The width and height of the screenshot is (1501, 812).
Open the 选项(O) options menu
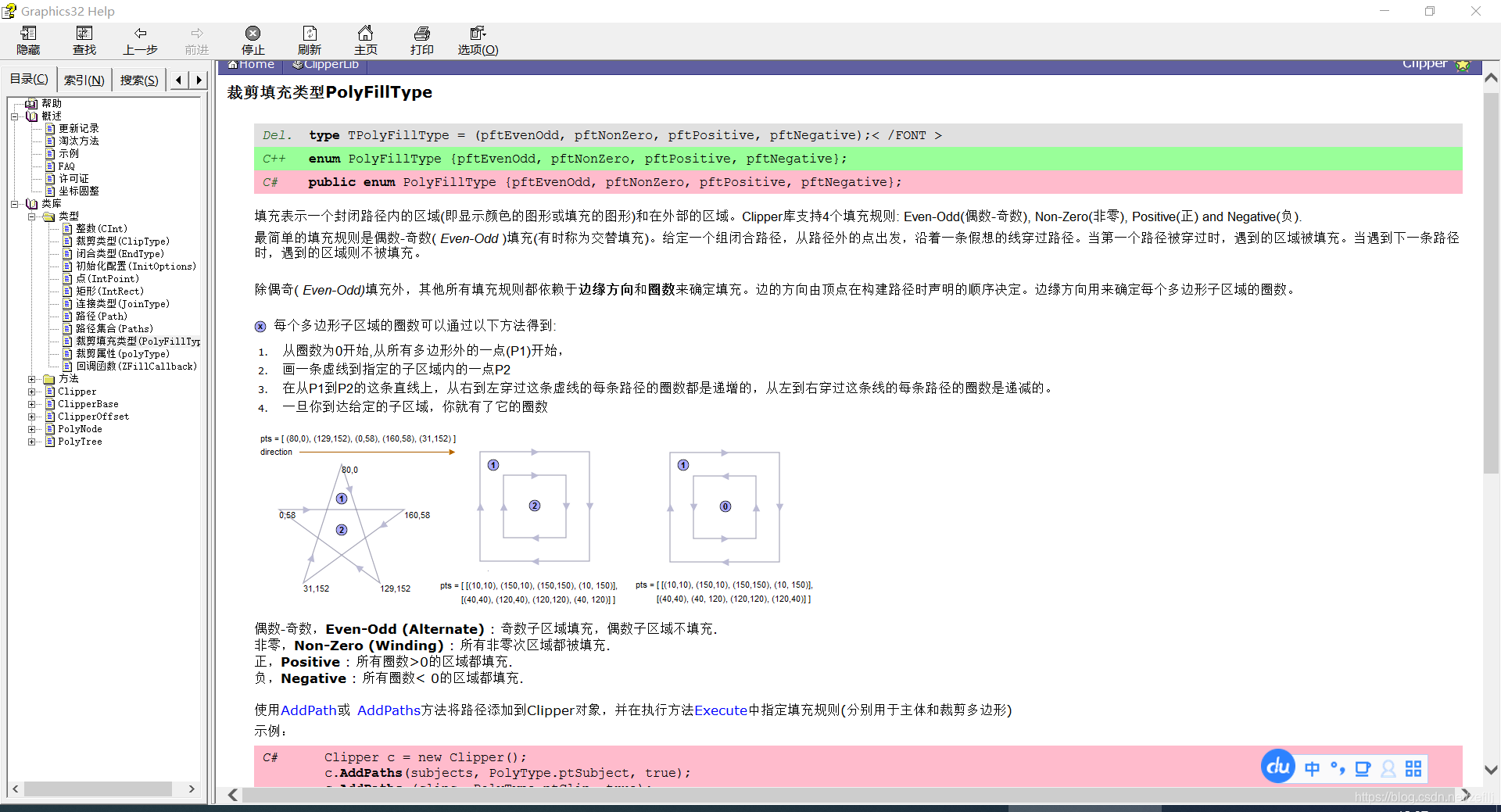478,41
